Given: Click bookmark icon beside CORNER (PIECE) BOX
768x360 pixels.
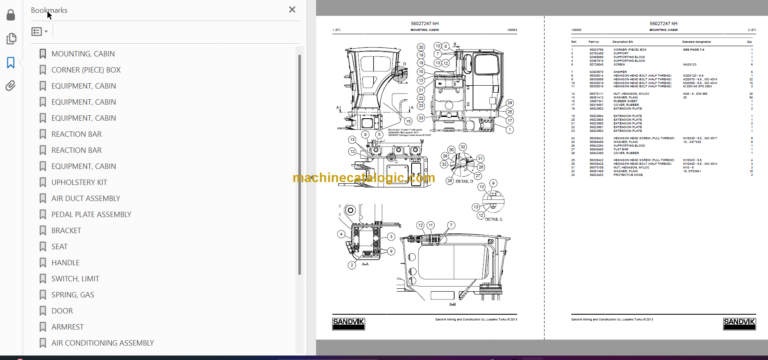Looking at the screenshot, I should (43, 70).
